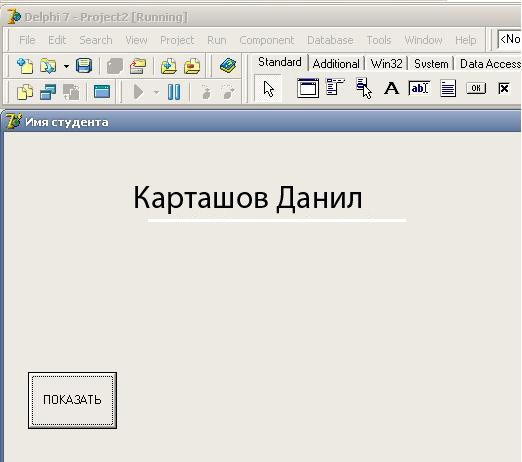
Task: Click the New Items toolbar icon
Action: [x=25, y=66]
